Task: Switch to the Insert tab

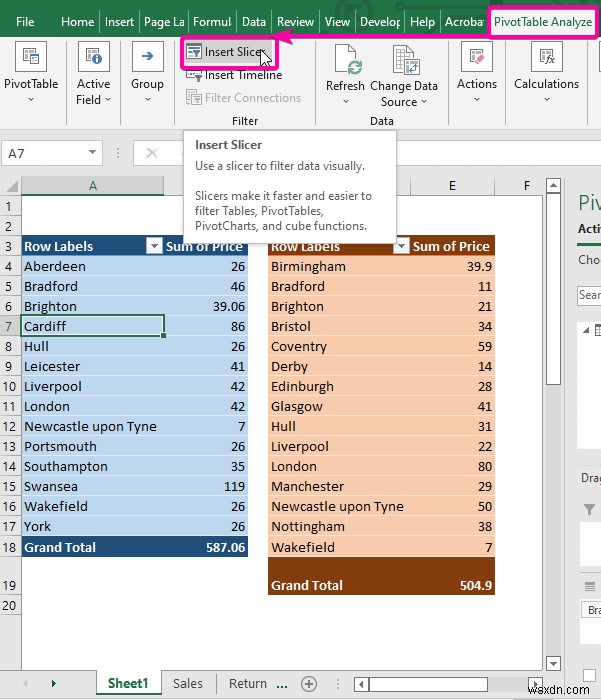Action: (119, 21)
